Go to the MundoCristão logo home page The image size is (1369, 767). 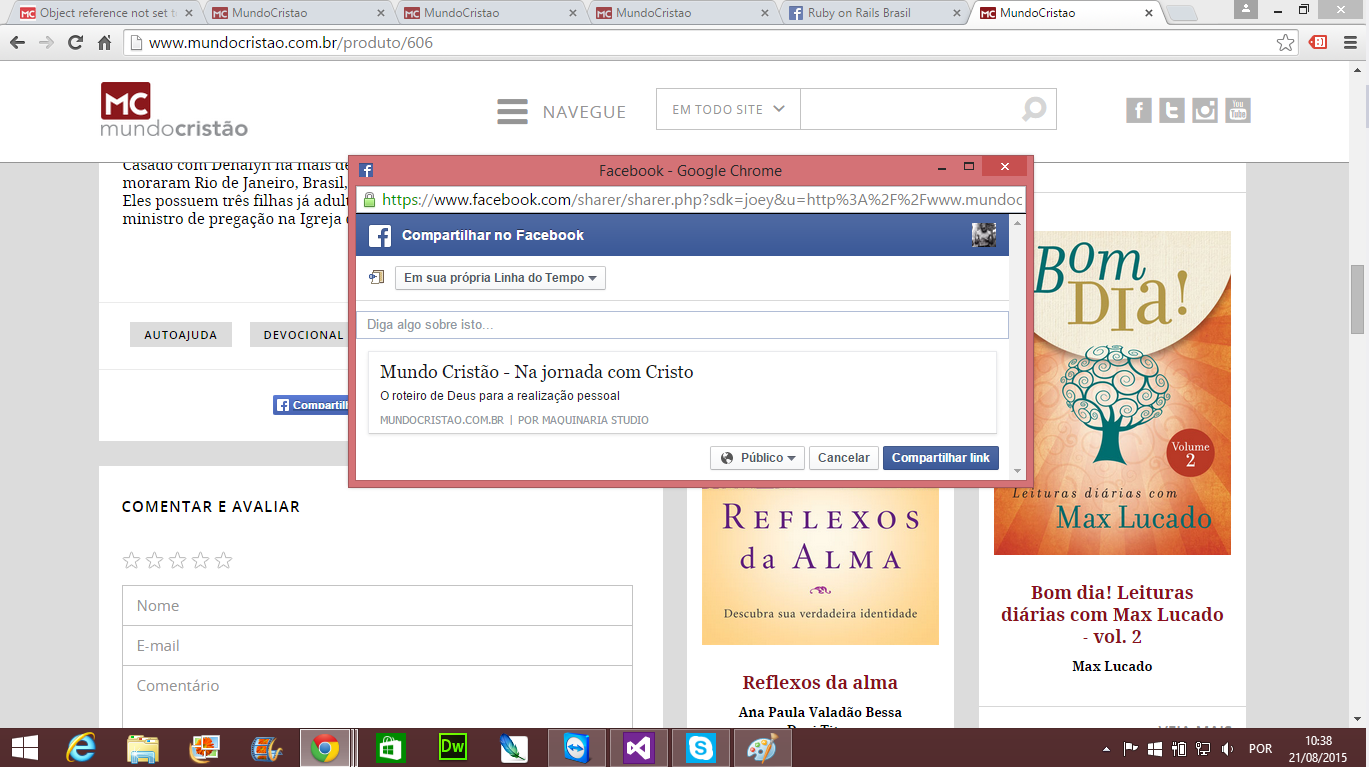coord(174,109)
